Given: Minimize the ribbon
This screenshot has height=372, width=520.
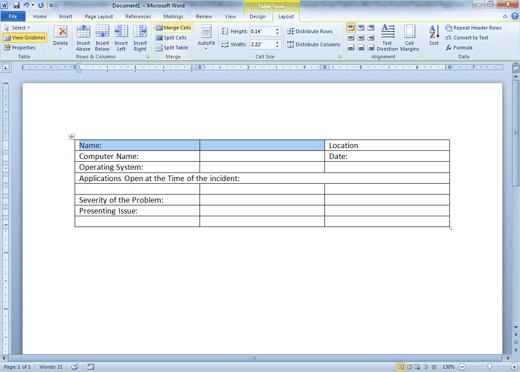Looking at the screenshot, I should click(x=505, y=16).
